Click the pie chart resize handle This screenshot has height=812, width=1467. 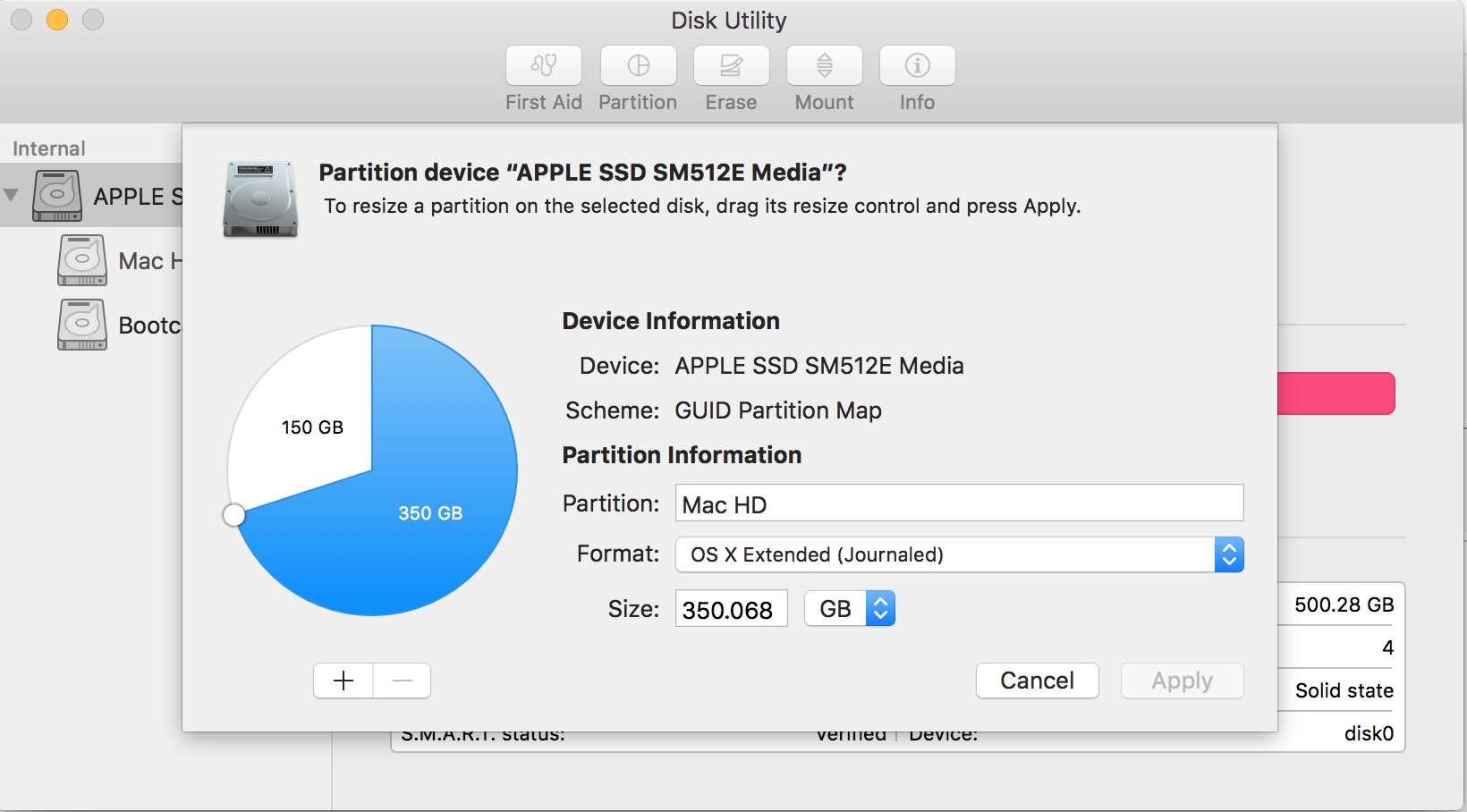(234, 515)
